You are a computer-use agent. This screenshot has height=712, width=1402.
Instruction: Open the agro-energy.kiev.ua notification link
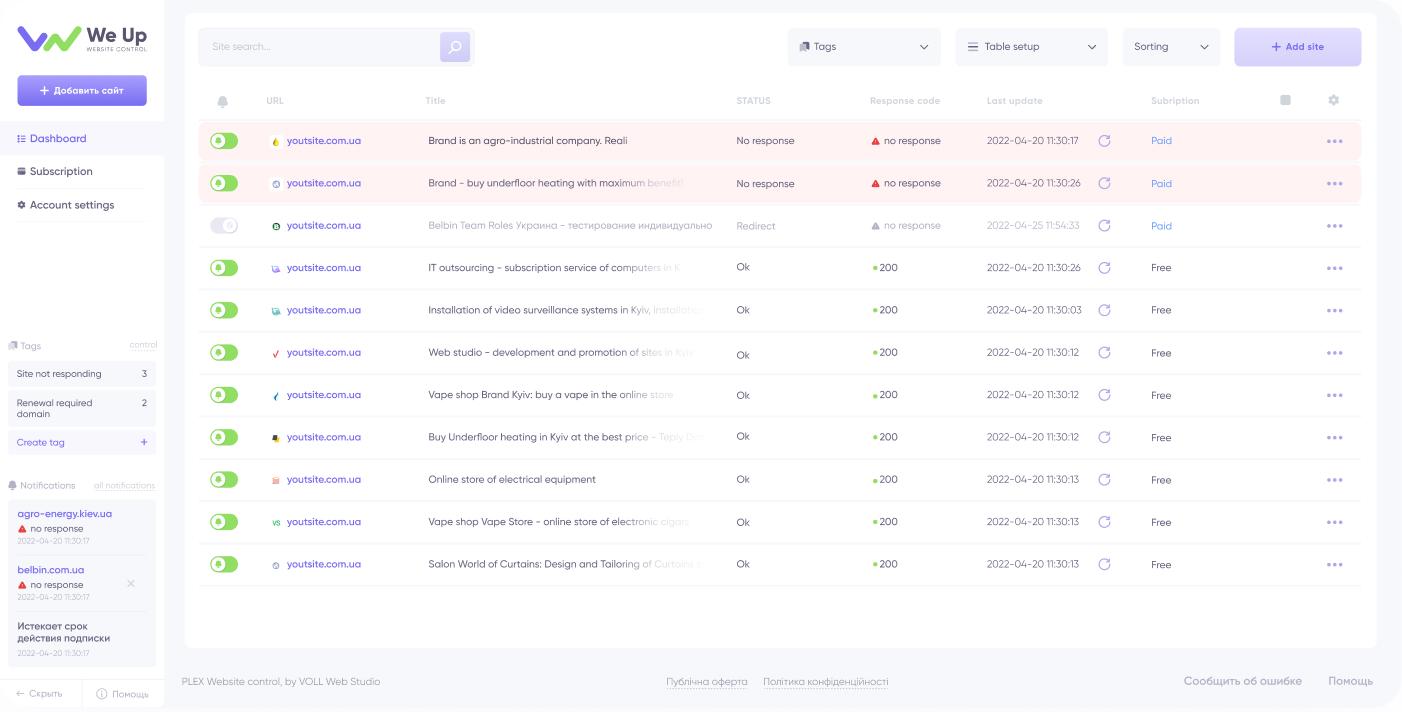tap(65, 514)
